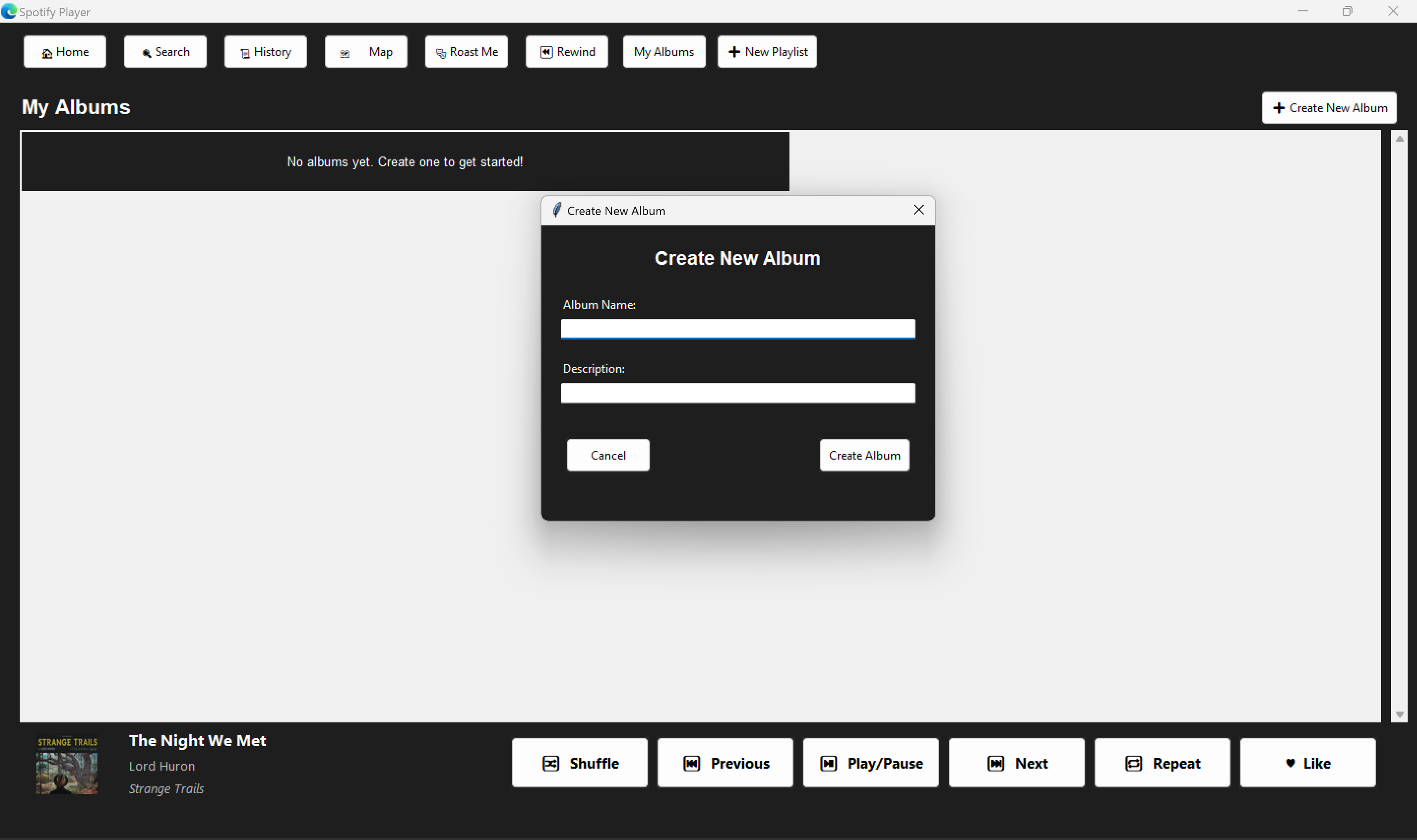
Task: Toggle Repeat mode
Action: pos(1162,763)
